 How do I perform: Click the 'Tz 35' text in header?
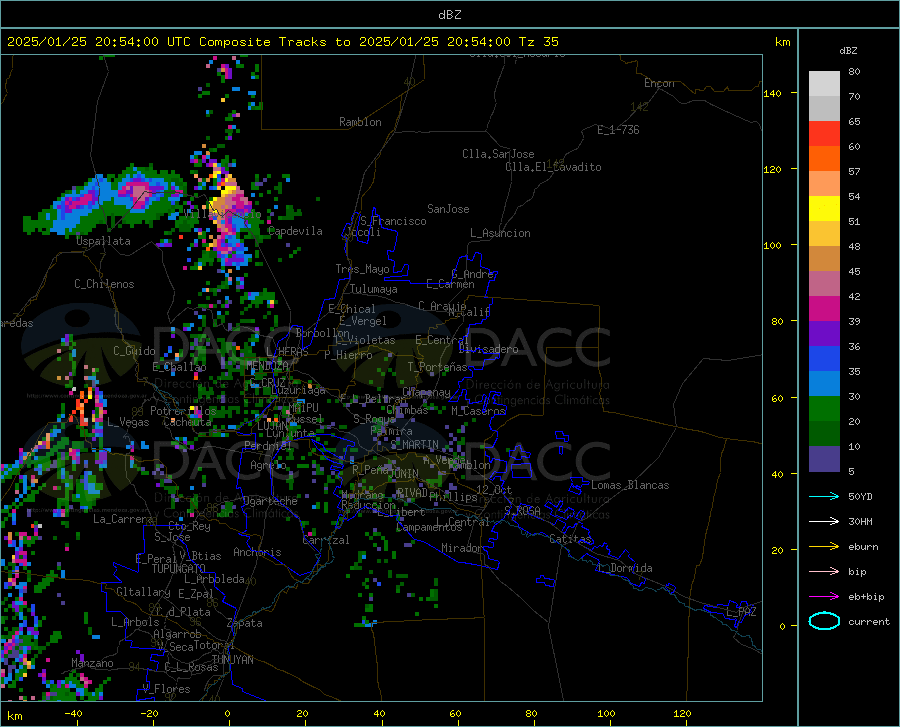click(x=539, y=42)
